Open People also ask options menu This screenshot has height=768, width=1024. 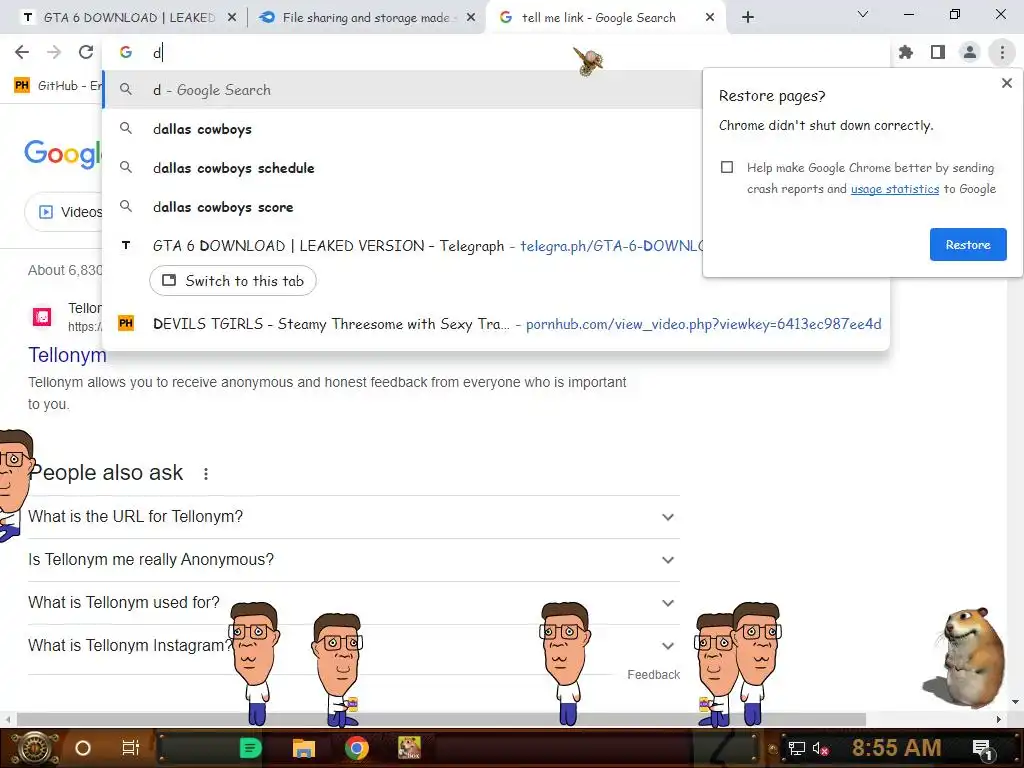[206, 474]
